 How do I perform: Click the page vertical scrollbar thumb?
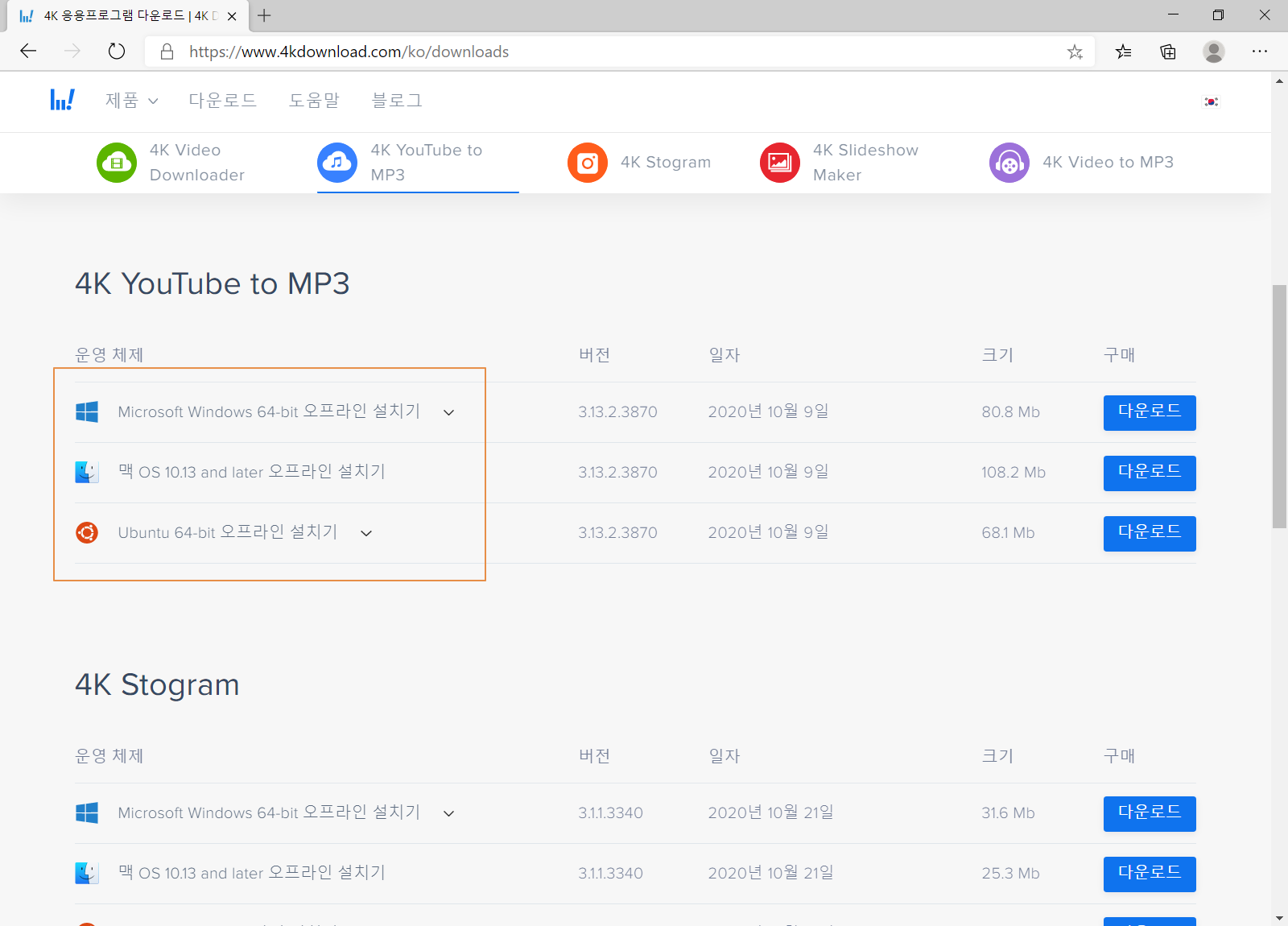pyautogui.click(x=1279, y=407)
